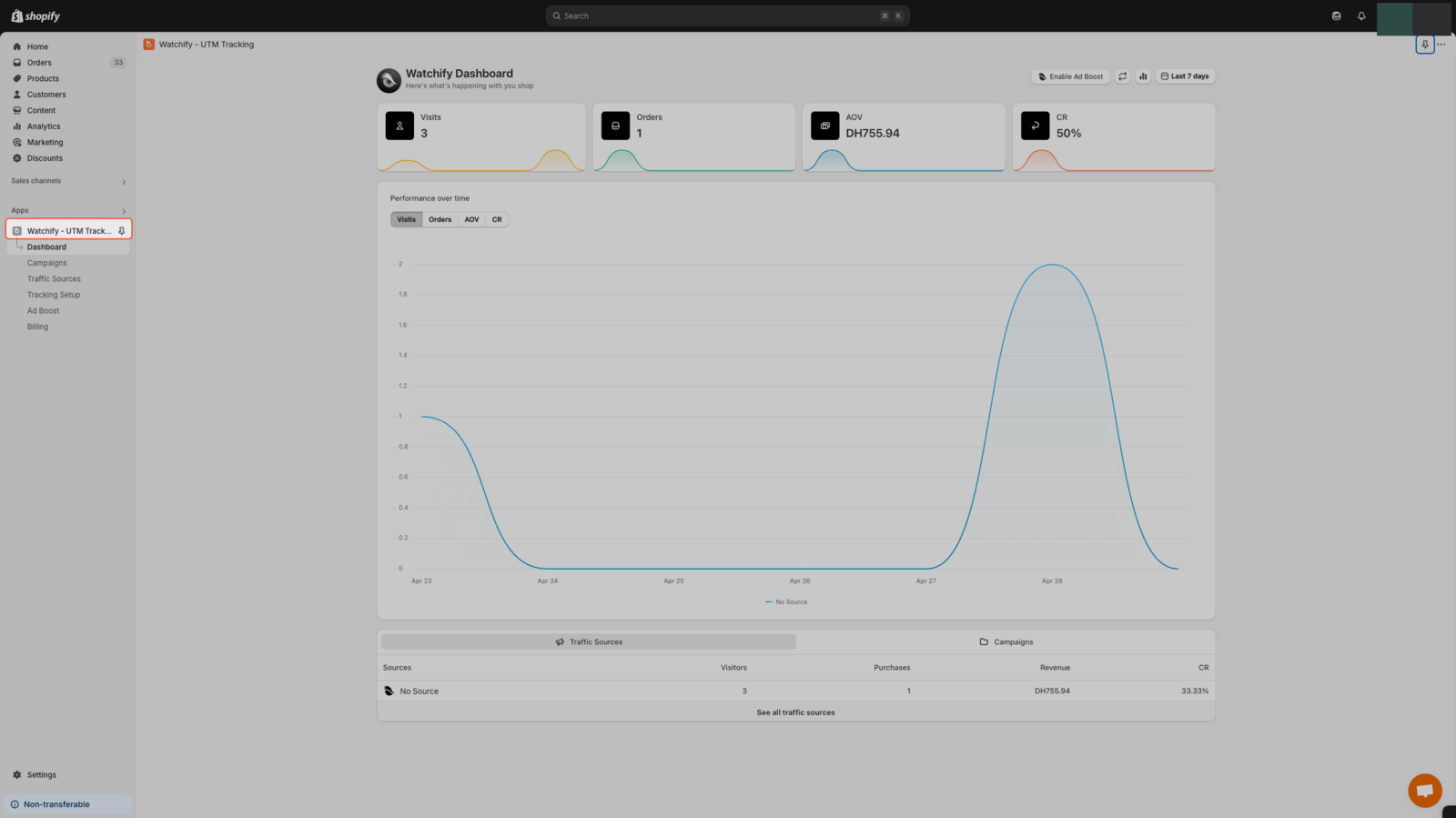1456x818 pixels.
Task: Expand the Apps section chevron
Action: pyautogui.click(x=124, y=211)
